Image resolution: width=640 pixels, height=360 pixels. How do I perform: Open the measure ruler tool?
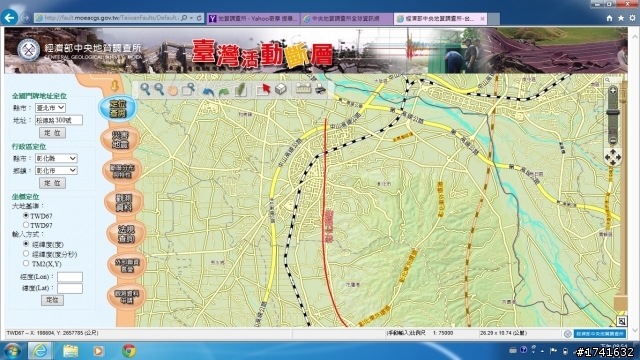coord(303,89)
